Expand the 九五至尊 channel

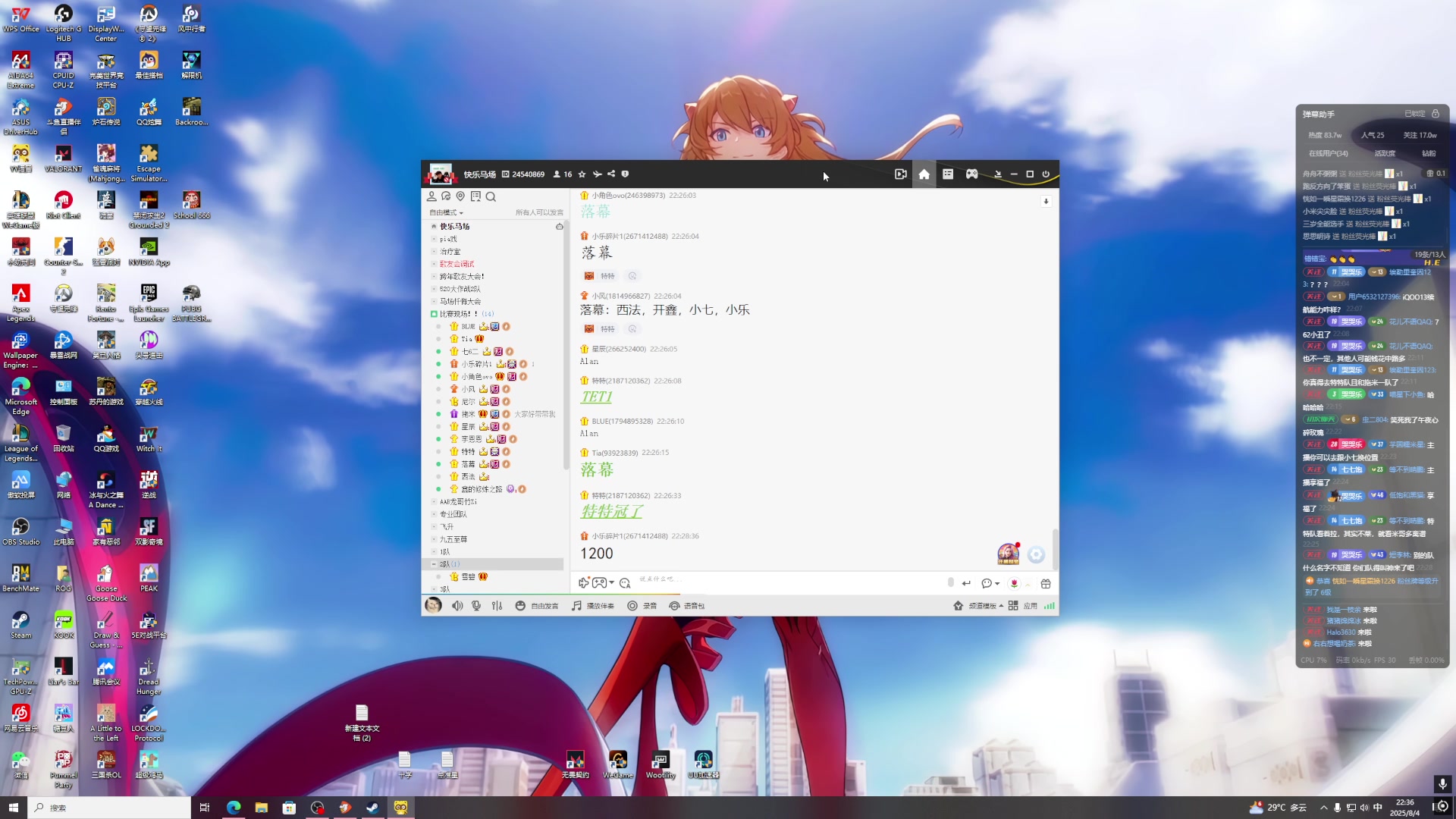(x=434, y=539)
